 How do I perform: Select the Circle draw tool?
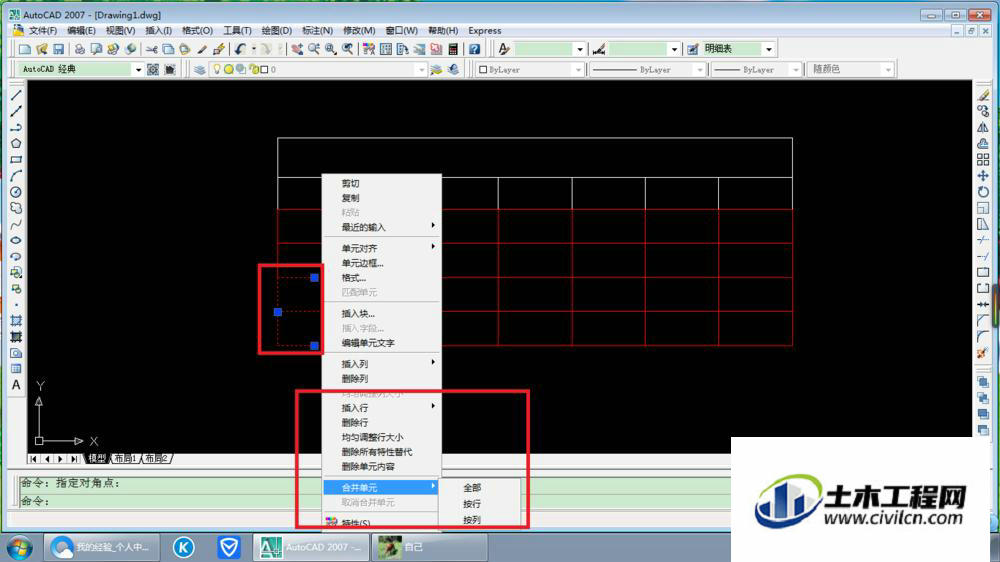(x=16, y=192)
